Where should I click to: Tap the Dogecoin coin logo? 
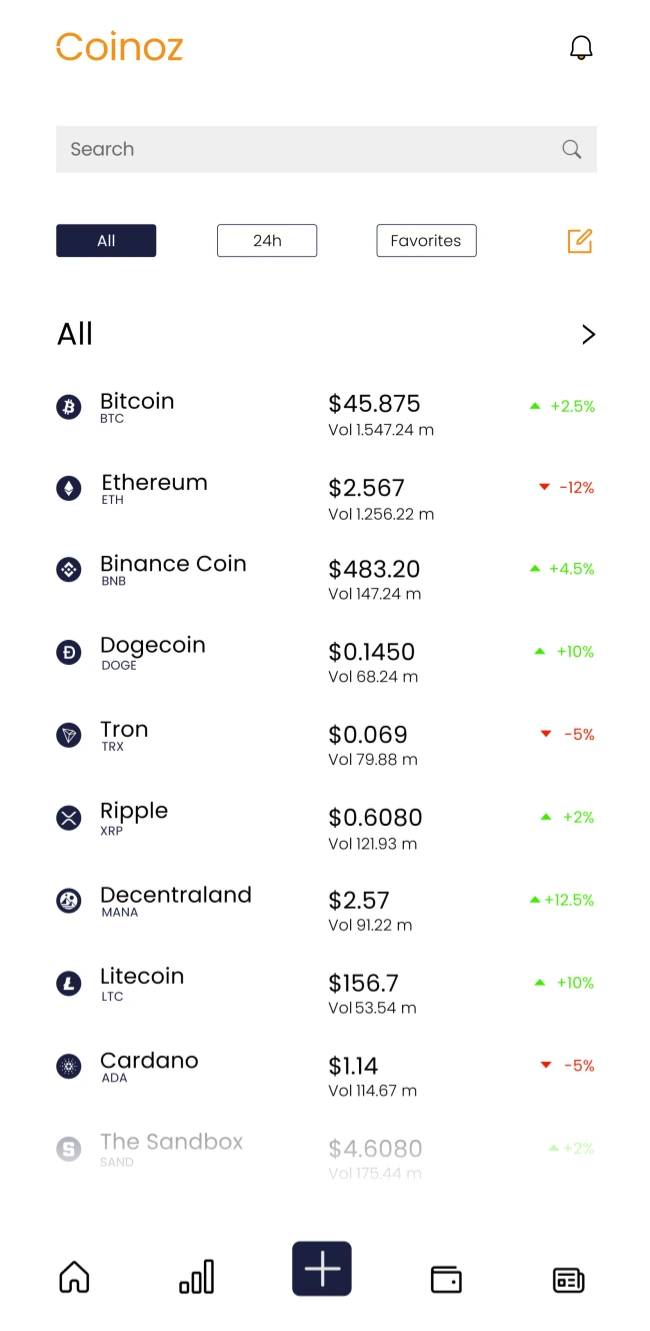click(68, 652)
